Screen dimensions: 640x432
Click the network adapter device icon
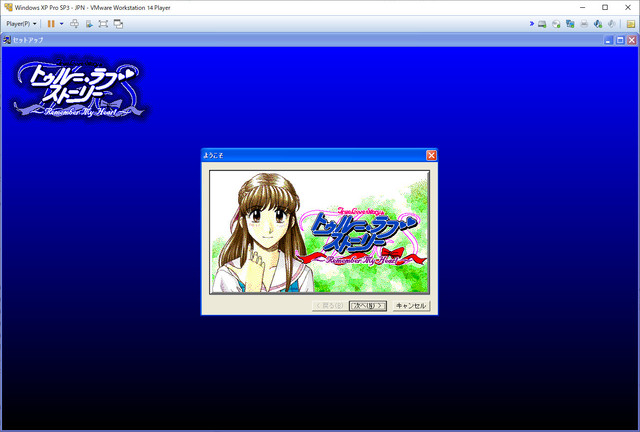click(570, 24)
